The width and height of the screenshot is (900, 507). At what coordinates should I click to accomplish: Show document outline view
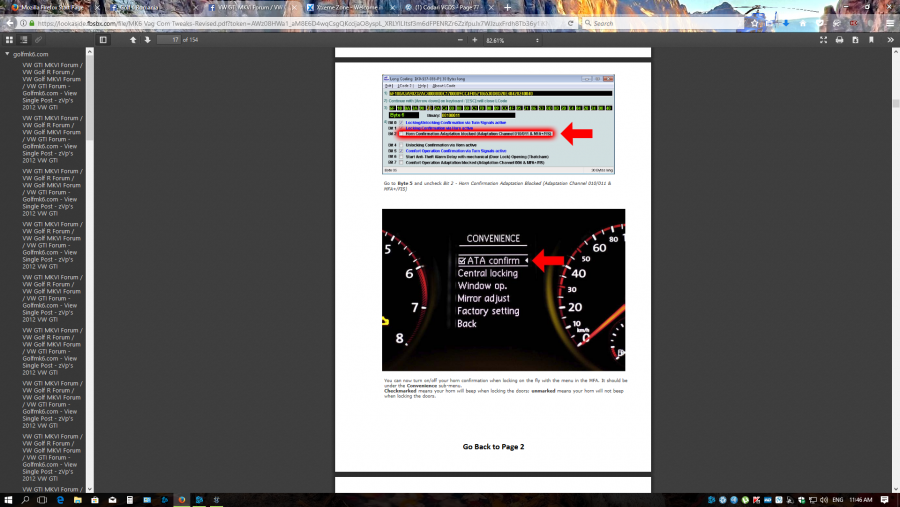click(24, 40)
